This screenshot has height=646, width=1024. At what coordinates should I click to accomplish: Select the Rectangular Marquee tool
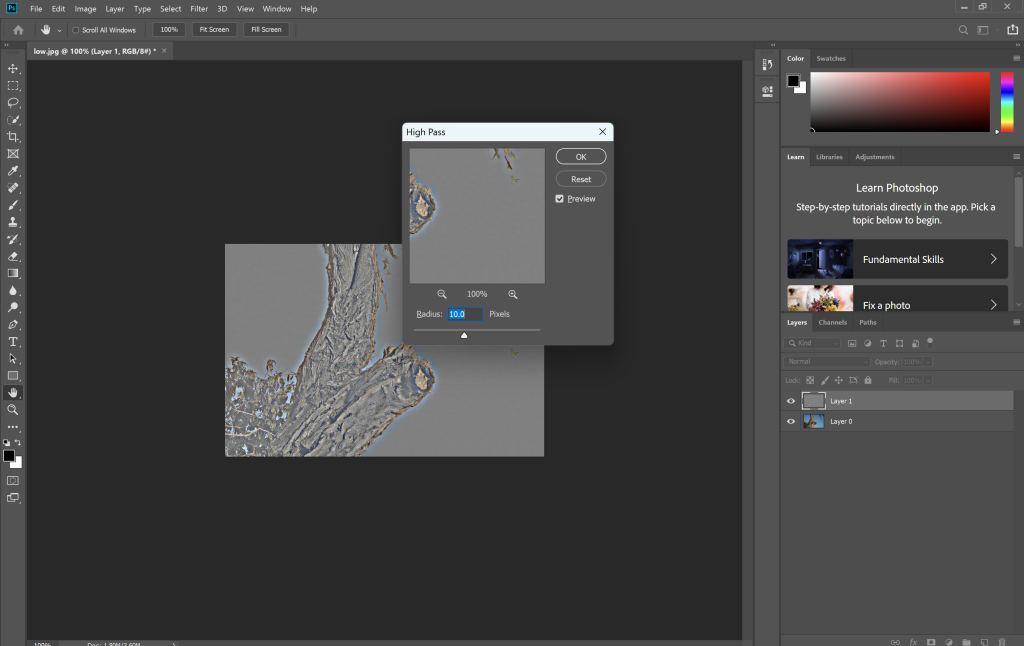pyautogui.click(x=12, y=86)
